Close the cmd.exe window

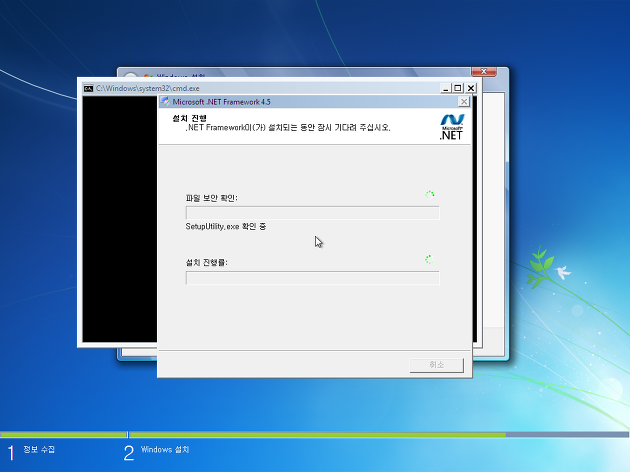click(471, 88)
